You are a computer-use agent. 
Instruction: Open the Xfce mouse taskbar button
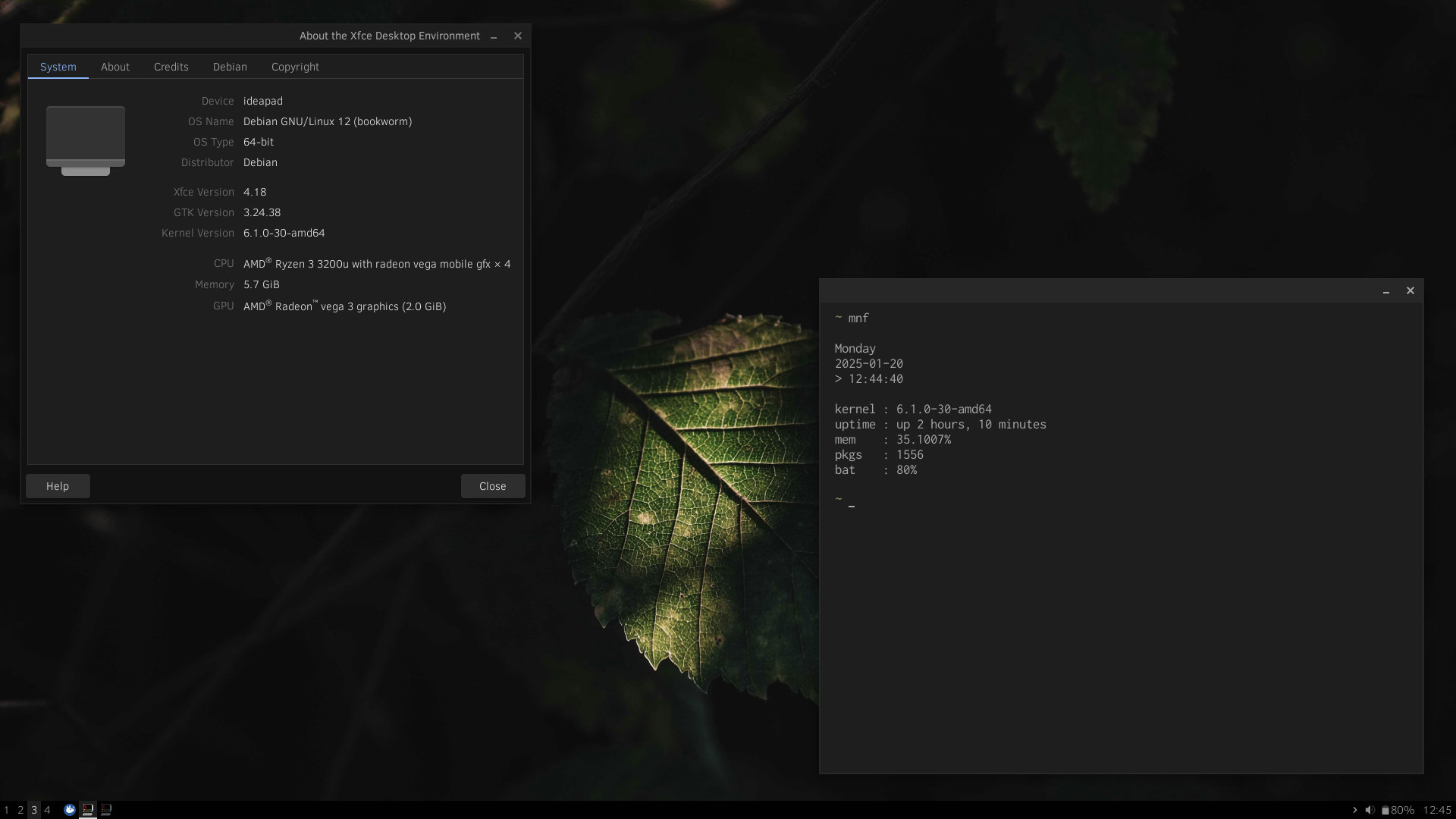pyautogui.click(x=70, y=810)
